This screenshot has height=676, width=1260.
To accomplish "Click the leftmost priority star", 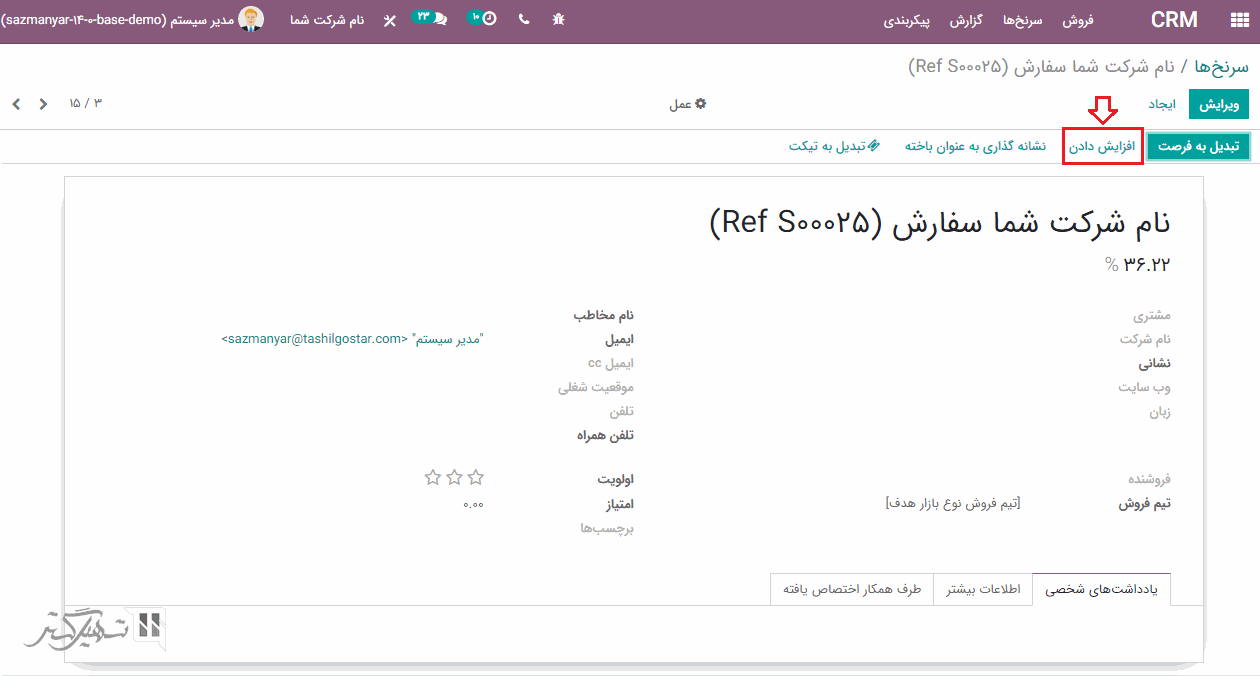I will [x=433, y=478].
